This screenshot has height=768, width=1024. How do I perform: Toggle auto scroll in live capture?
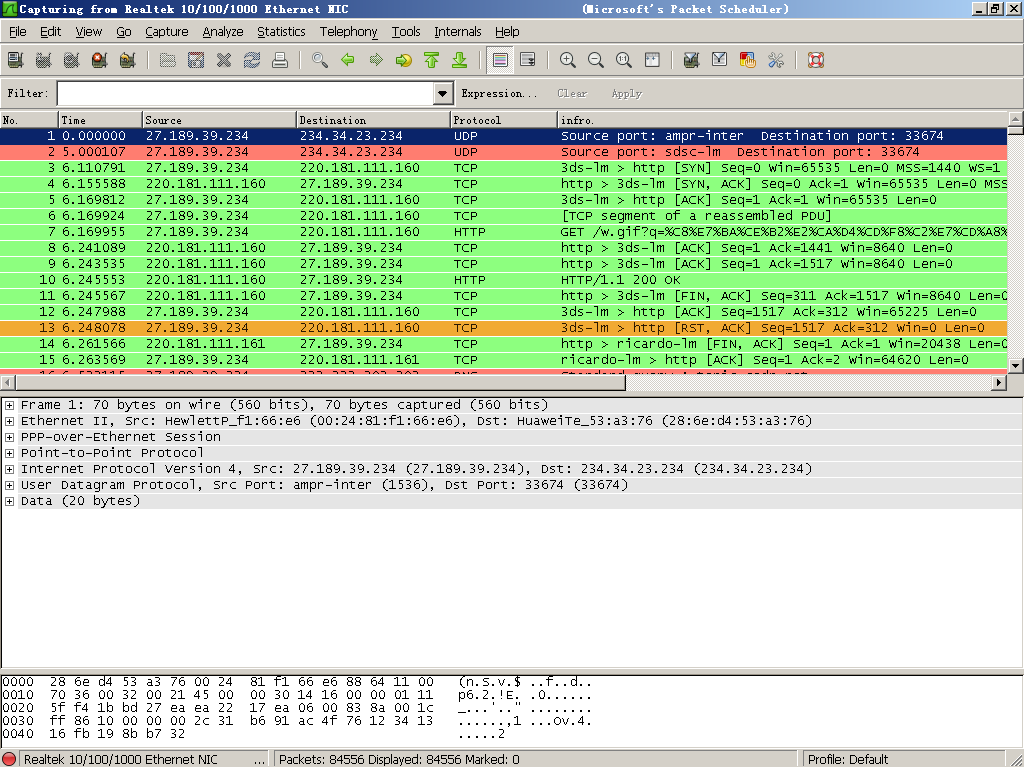[x=528, y=60]
